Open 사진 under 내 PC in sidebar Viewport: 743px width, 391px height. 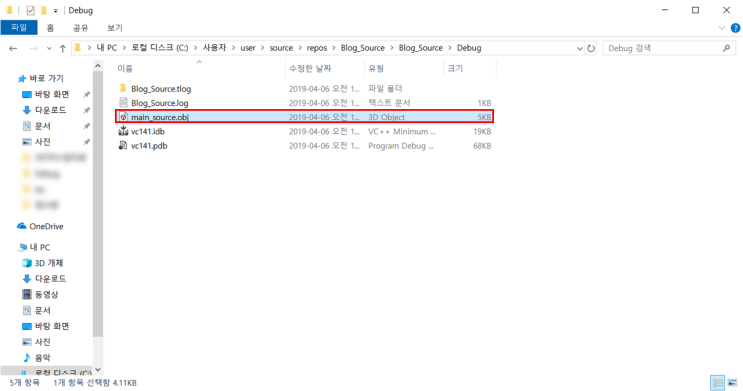[43, 342]
